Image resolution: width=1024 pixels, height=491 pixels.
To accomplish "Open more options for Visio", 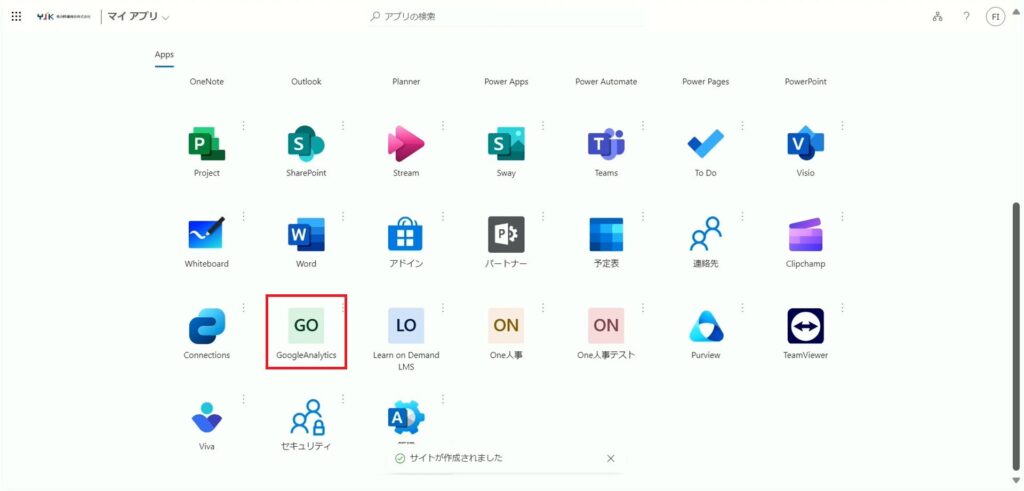I will pos(842,125).
